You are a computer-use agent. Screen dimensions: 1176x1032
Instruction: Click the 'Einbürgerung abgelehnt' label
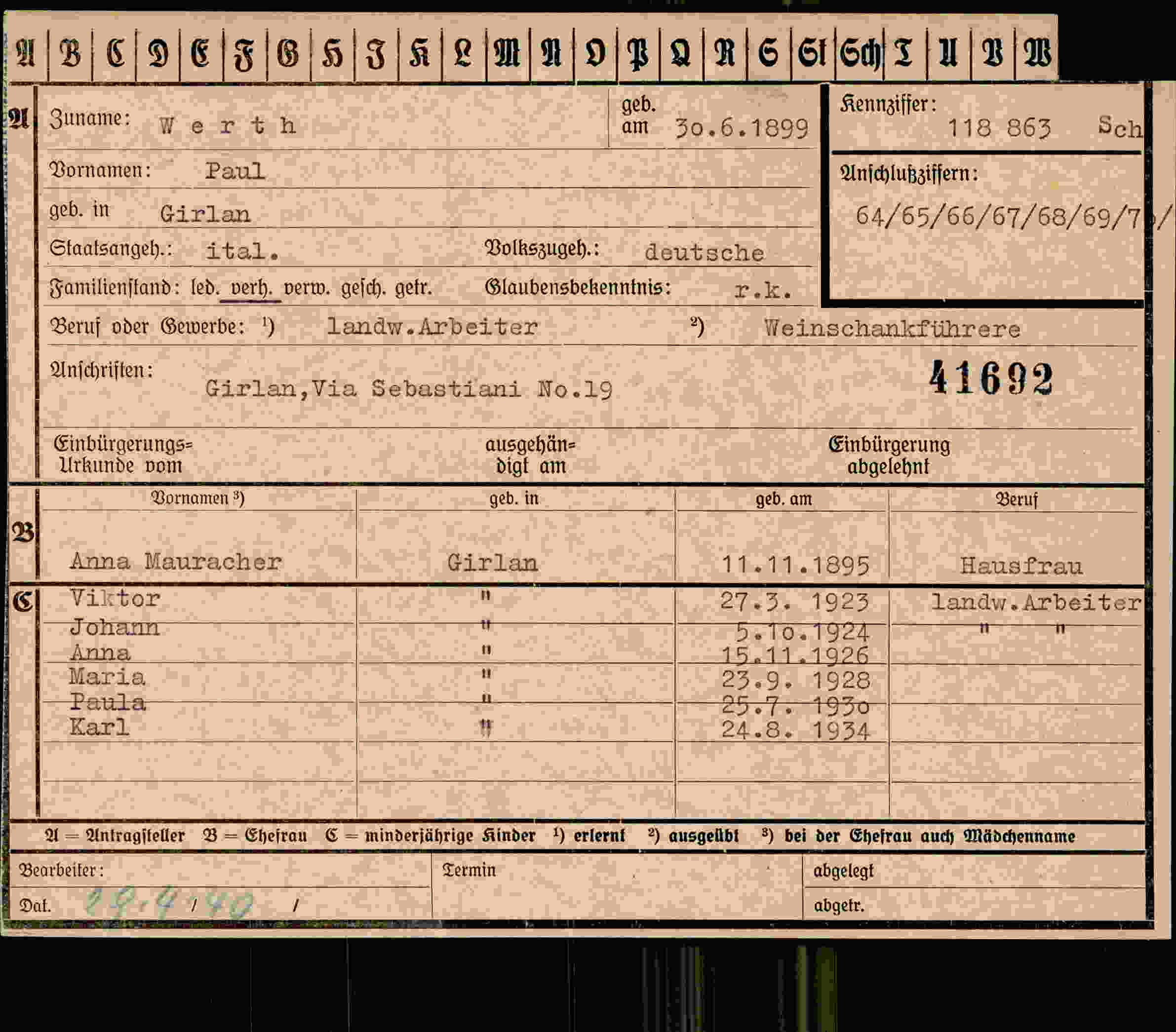tap(889, 455)
